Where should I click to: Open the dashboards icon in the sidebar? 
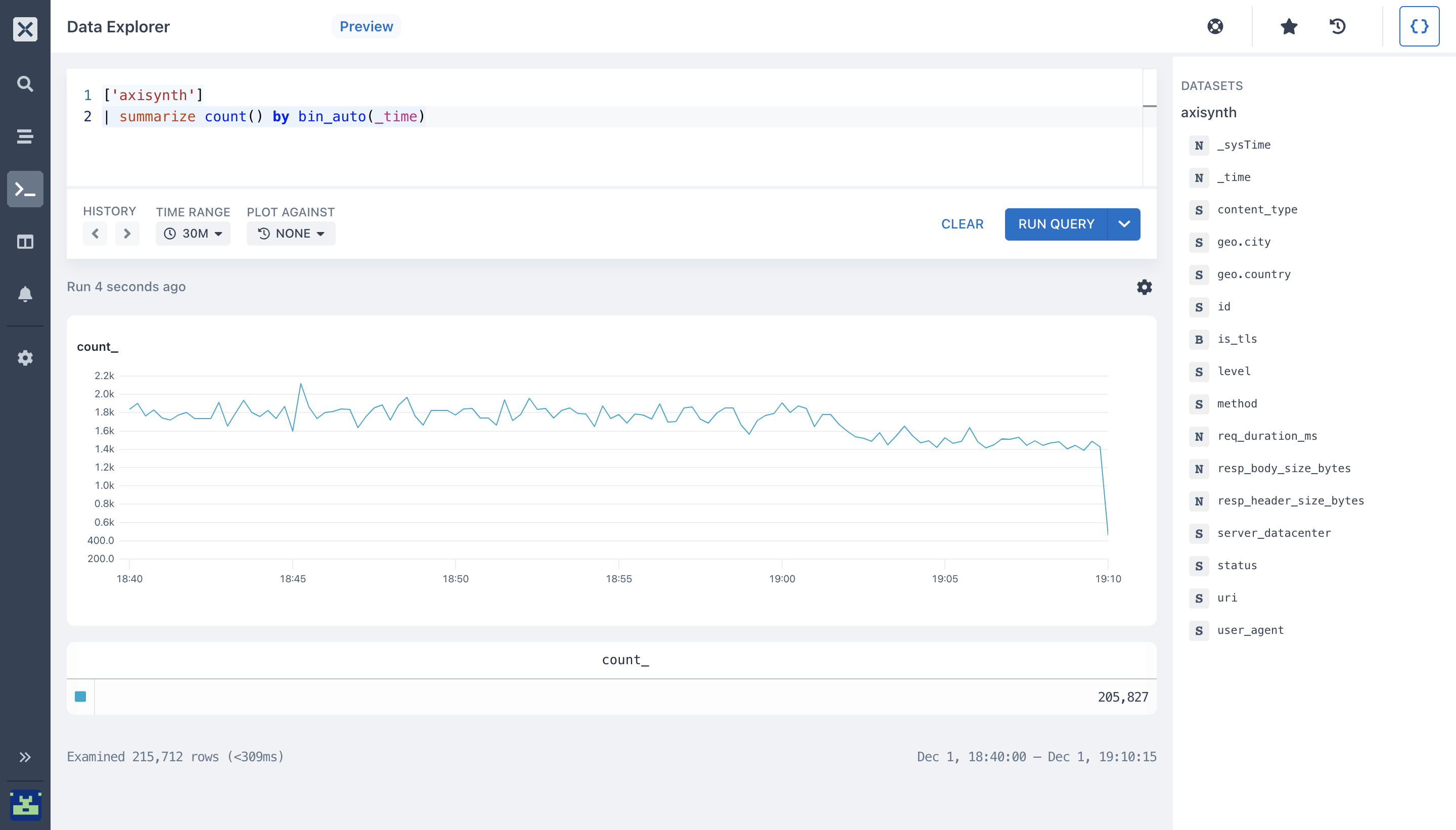(25, 242)
